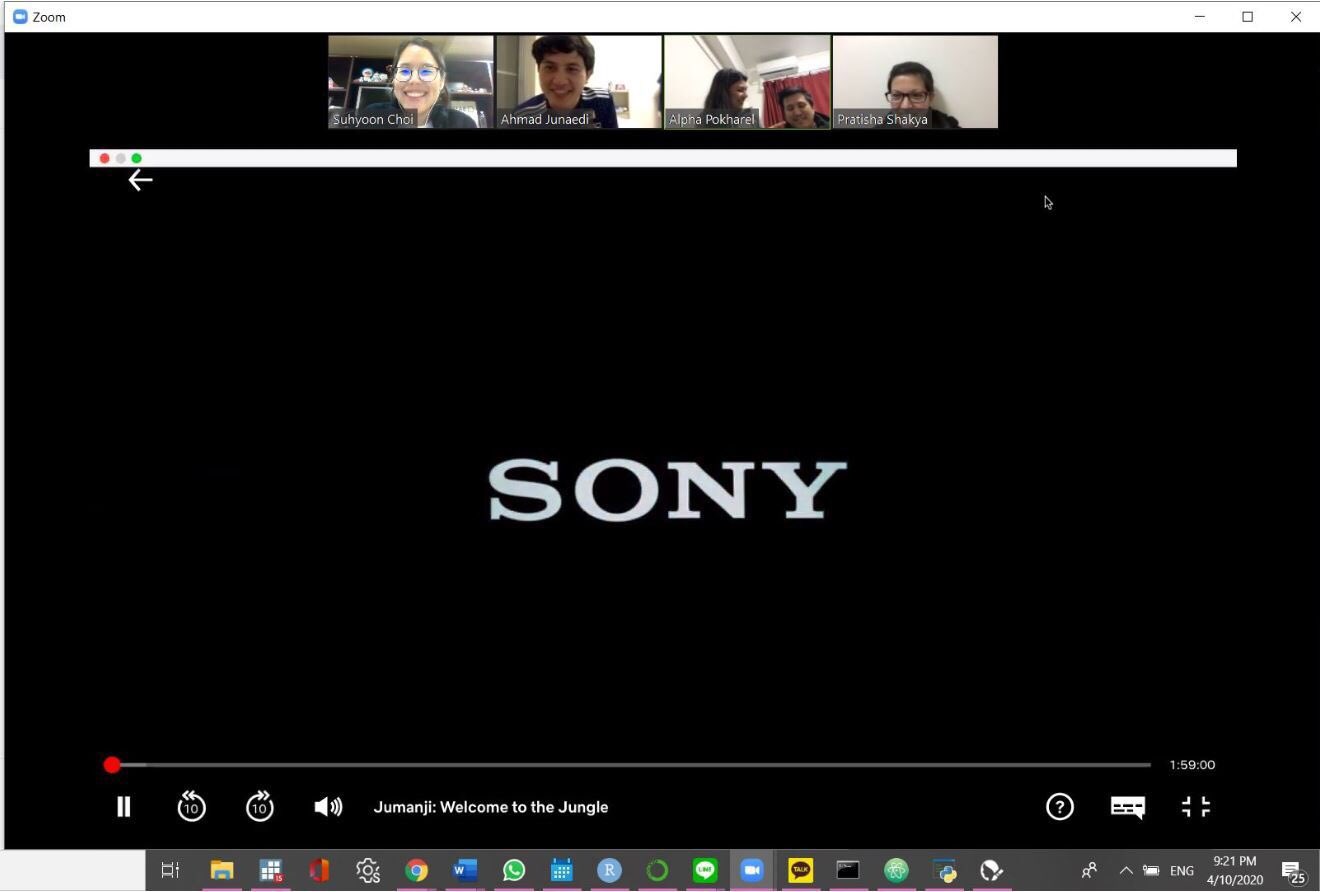The height and width of the screenshot is (892, 1320).
Task: Open the Atom editor on the taskbar
Action: (x=896, y=870)
